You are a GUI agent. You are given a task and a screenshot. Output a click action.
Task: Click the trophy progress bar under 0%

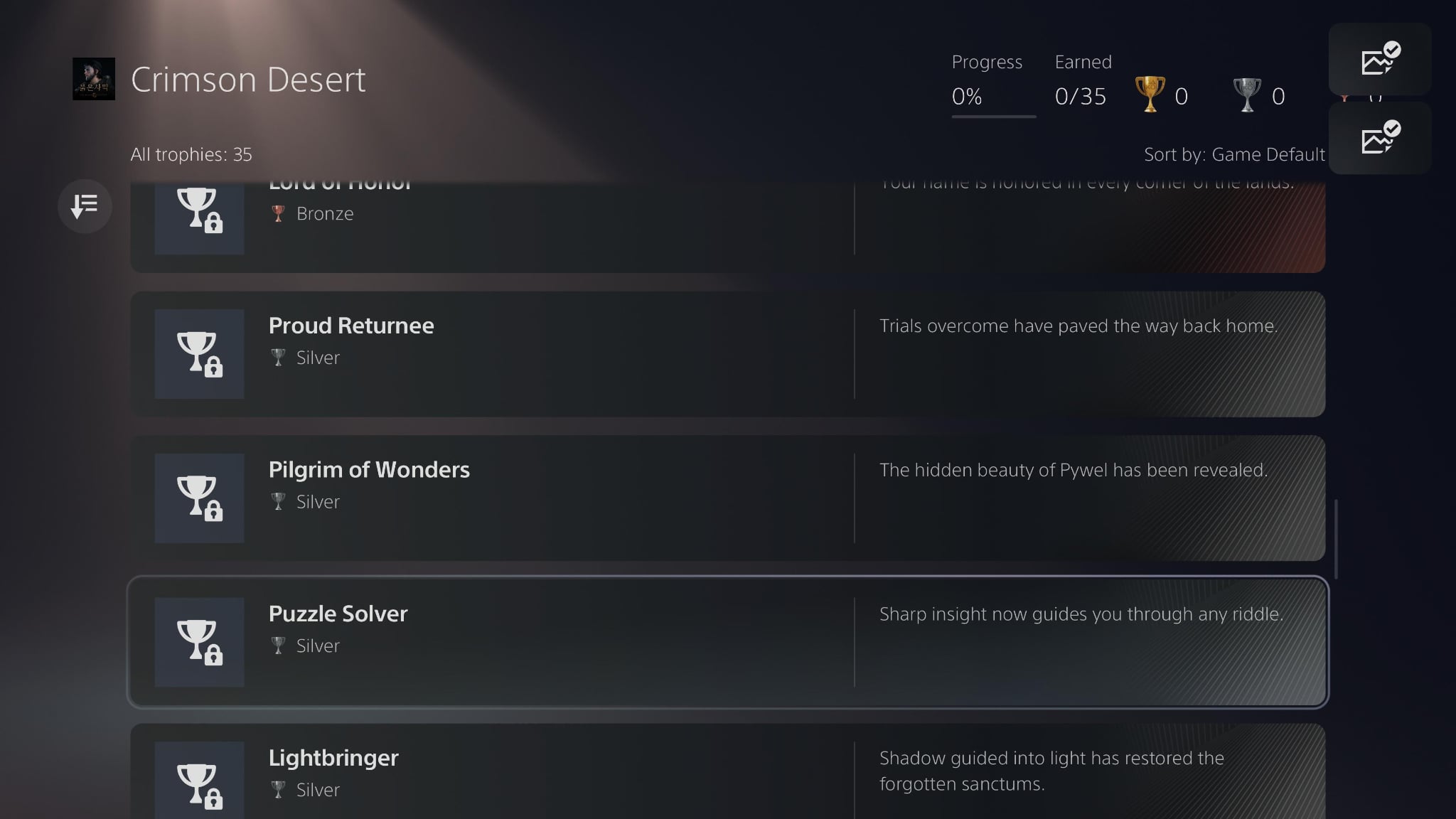[993, 117]
